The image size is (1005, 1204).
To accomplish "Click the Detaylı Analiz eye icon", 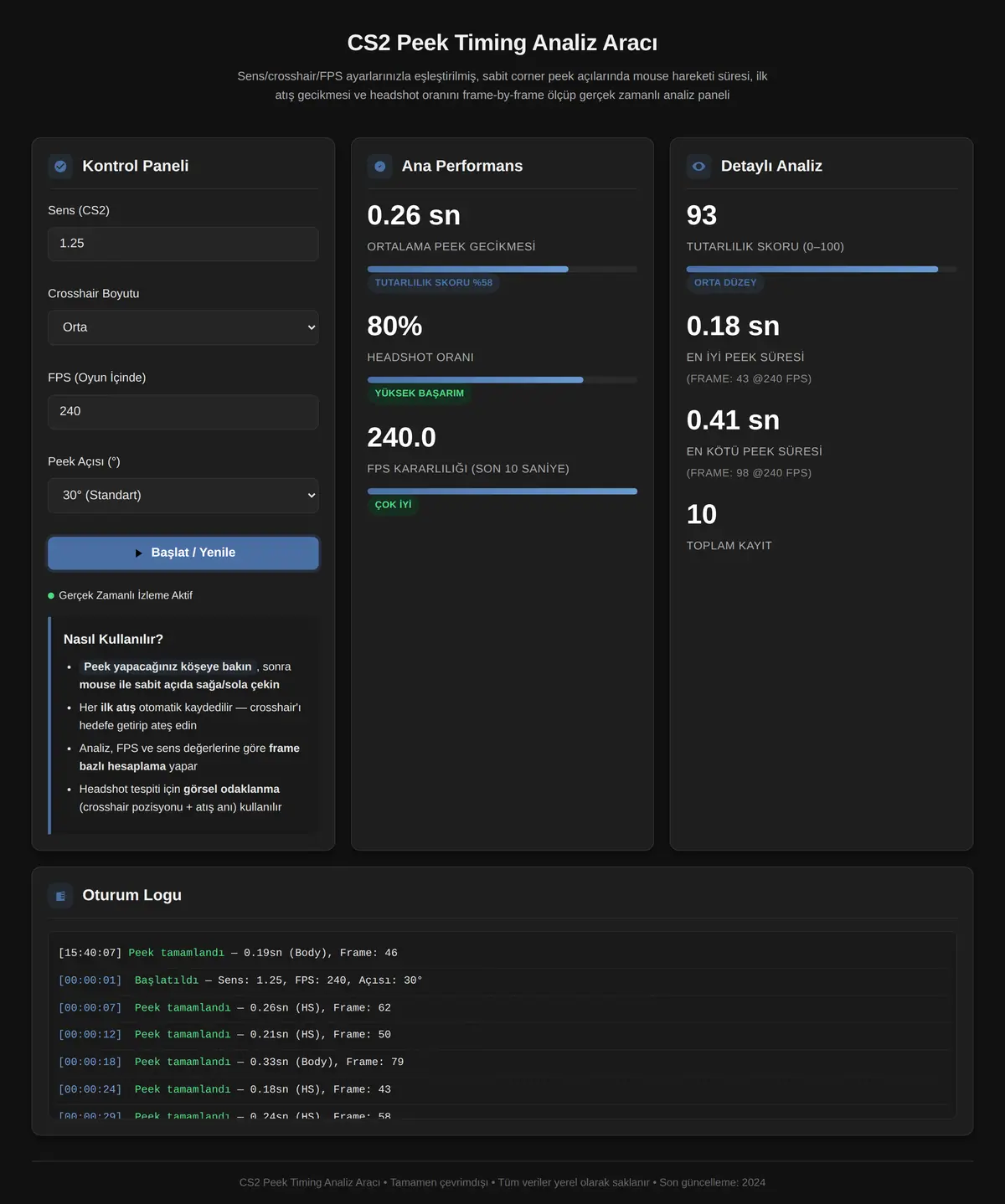I will (x=698, y=166).
